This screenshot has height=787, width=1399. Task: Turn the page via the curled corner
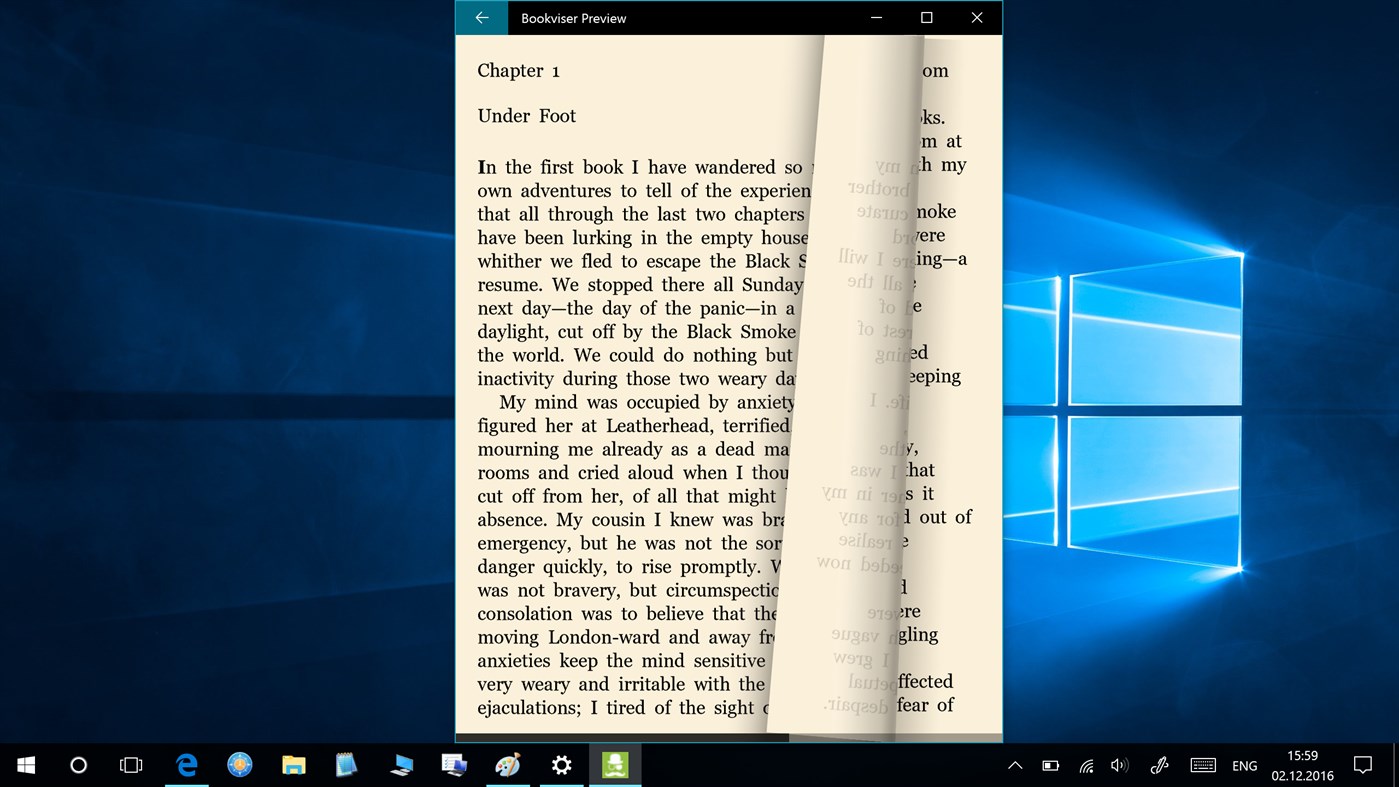pos(880,400)
